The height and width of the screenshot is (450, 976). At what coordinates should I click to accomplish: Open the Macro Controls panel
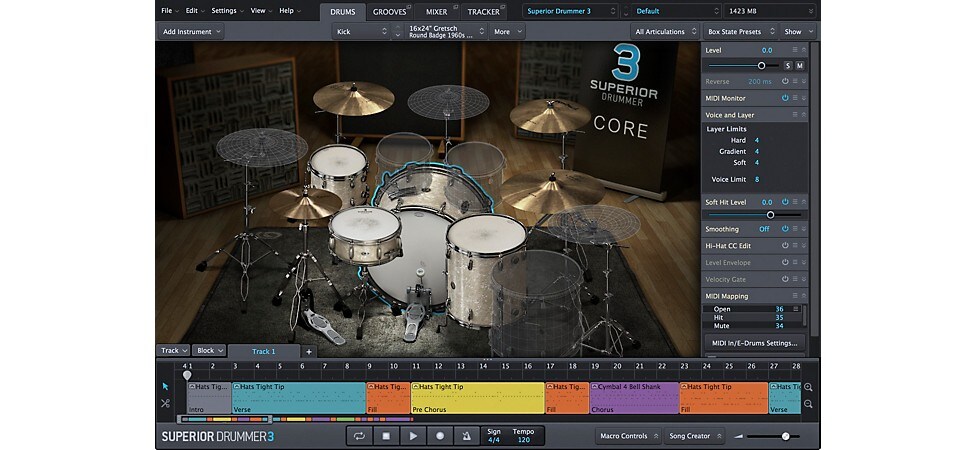627,436
